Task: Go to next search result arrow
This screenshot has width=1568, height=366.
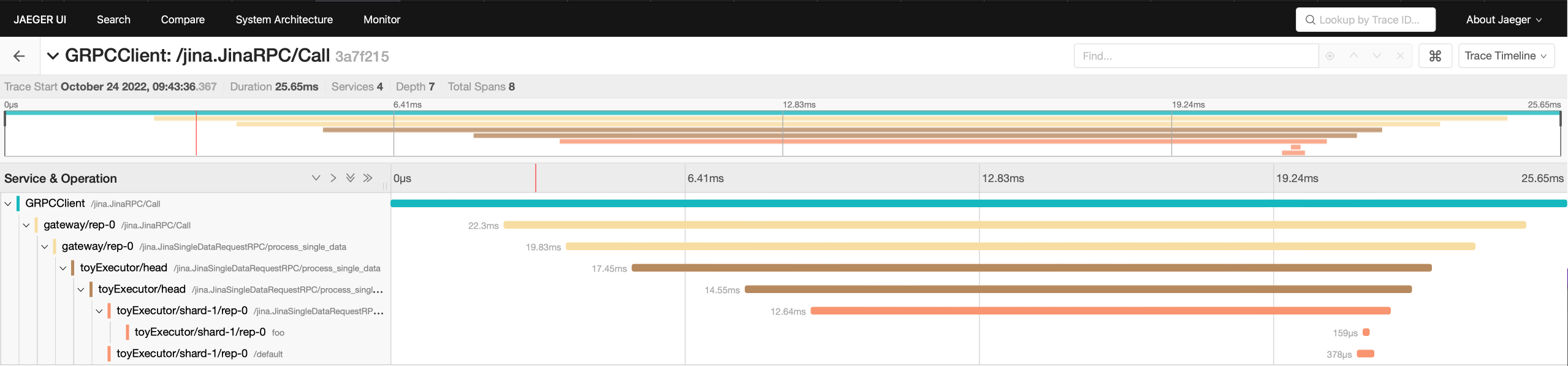Action: point(1377,56)
